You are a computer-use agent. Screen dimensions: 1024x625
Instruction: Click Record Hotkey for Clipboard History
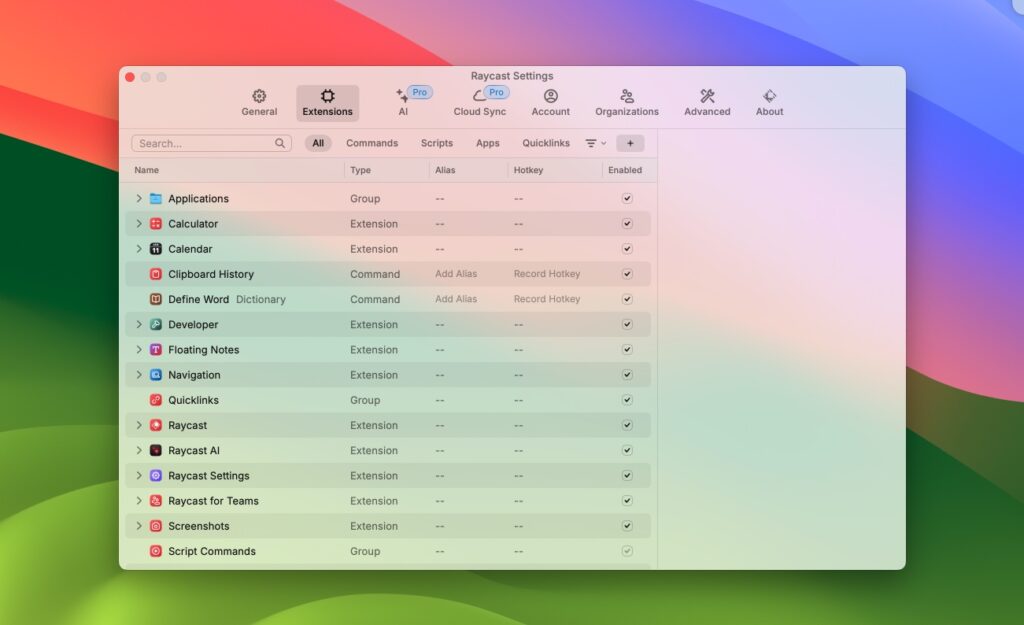(x=546, y=273)
